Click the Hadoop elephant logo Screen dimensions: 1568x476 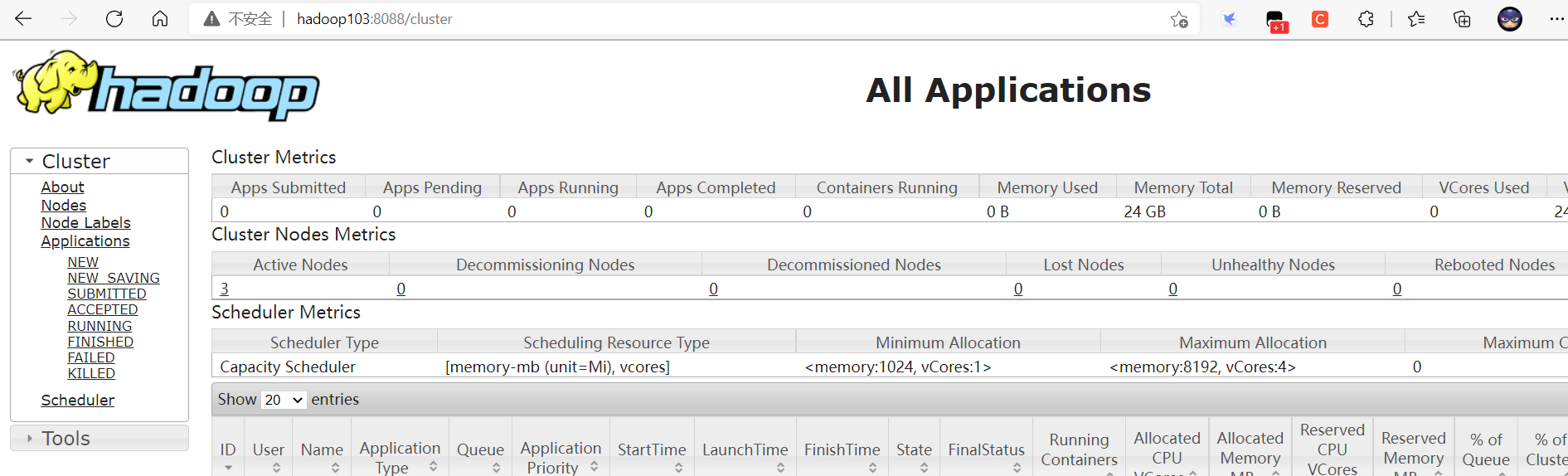(x=166, y=85)
